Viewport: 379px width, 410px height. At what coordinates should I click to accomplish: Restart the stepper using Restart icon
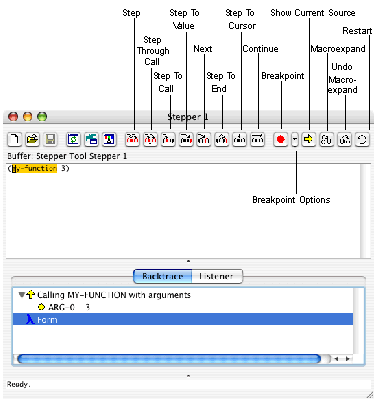[362, 139]
